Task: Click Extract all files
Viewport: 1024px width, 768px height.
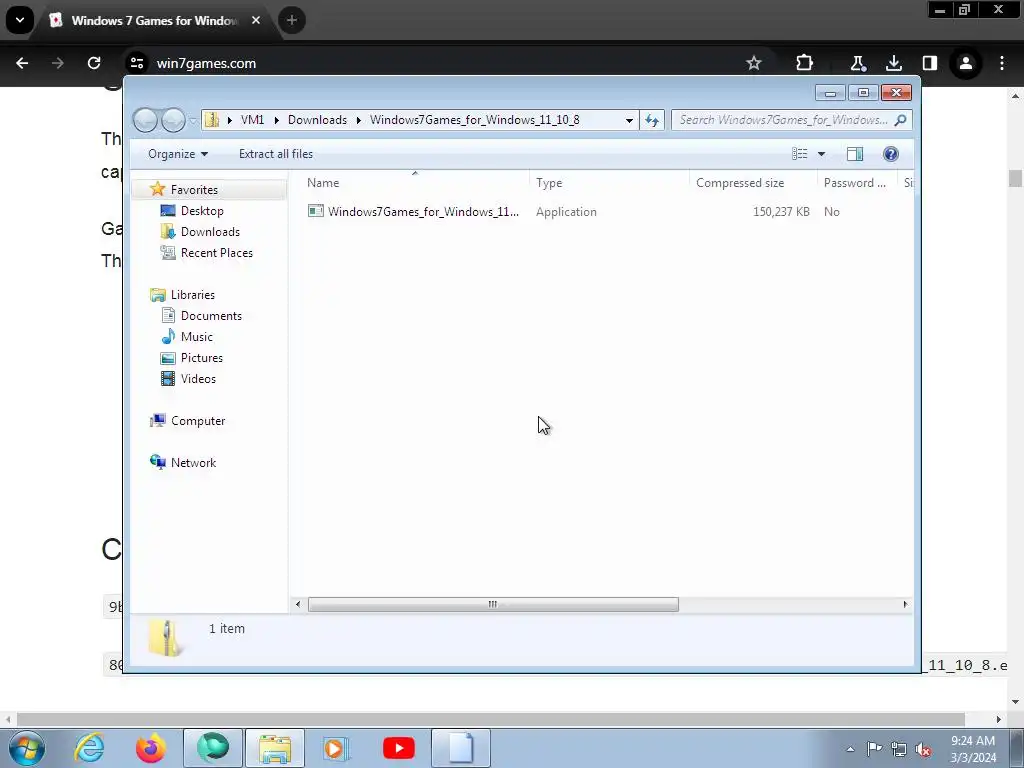Action: 276,154
